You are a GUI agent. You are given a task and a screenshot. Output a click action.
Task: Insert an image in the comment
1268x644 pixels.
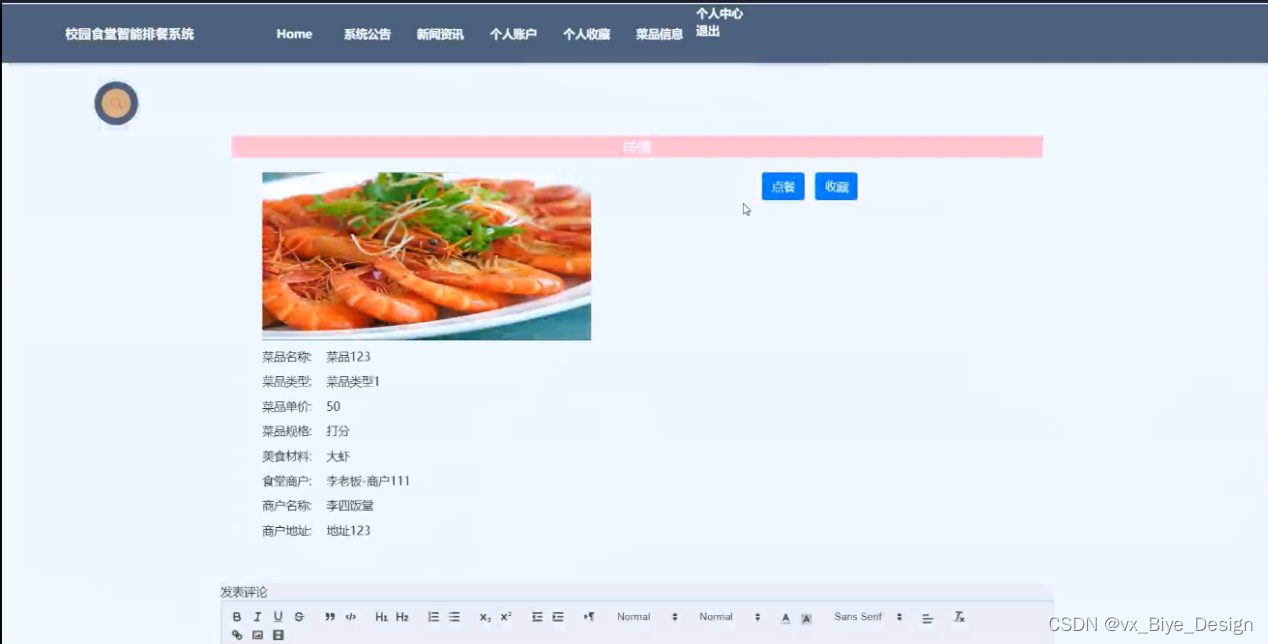point(257,635)
